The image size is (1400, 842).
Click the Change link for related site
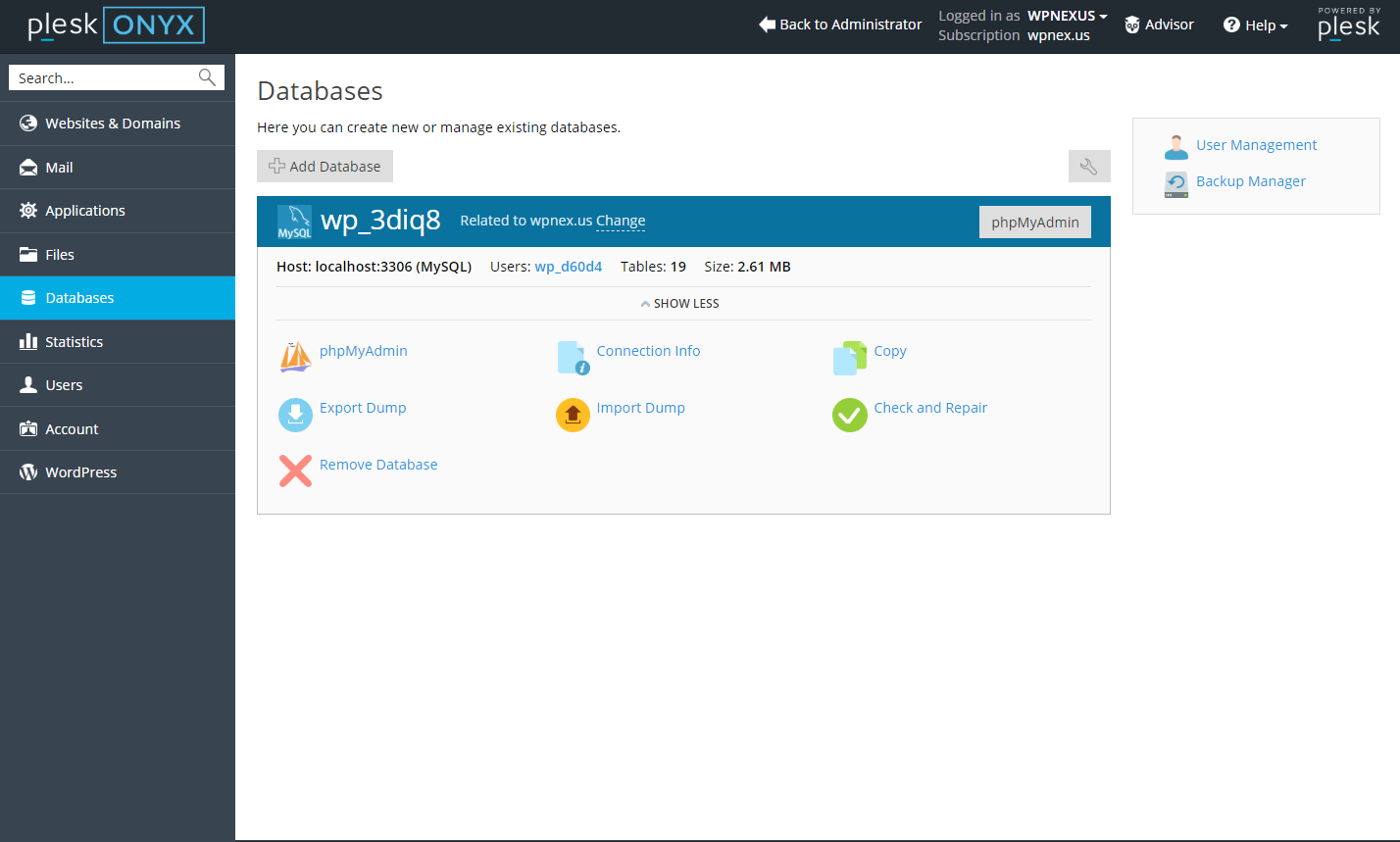(621, 221)
